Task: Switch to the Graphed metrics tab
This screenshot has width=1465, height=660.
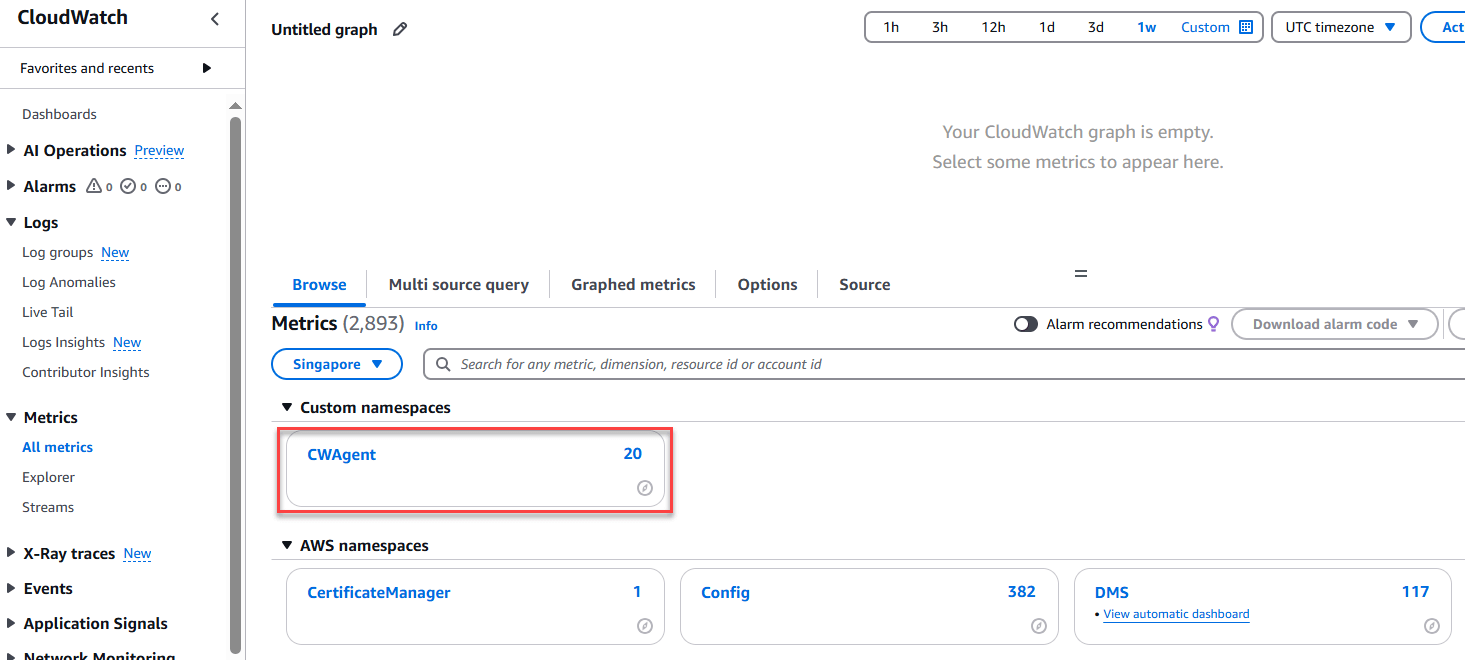Action: click(632, 284)
